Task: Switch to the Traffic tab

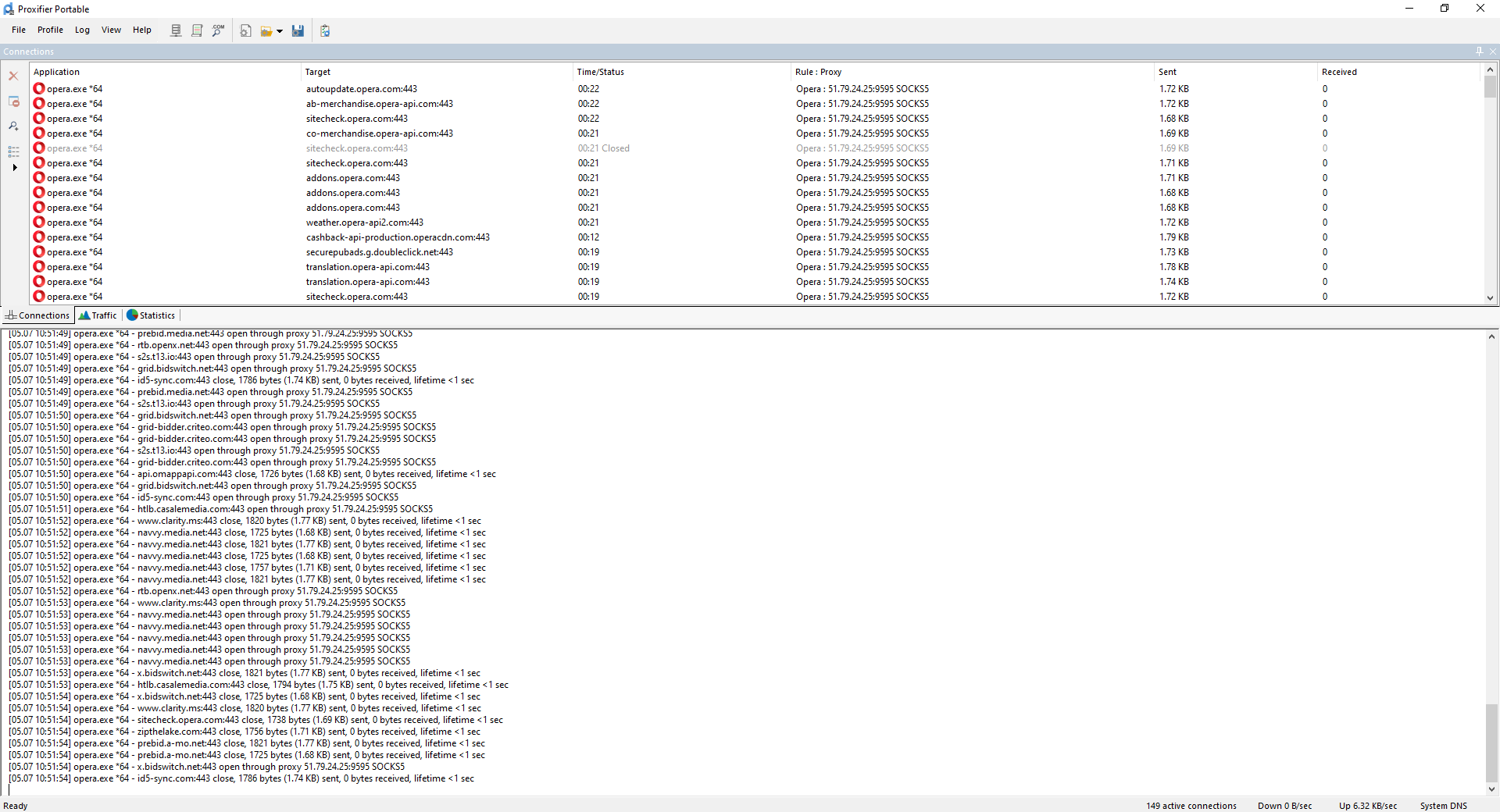Action: click(x=98, y=315)
